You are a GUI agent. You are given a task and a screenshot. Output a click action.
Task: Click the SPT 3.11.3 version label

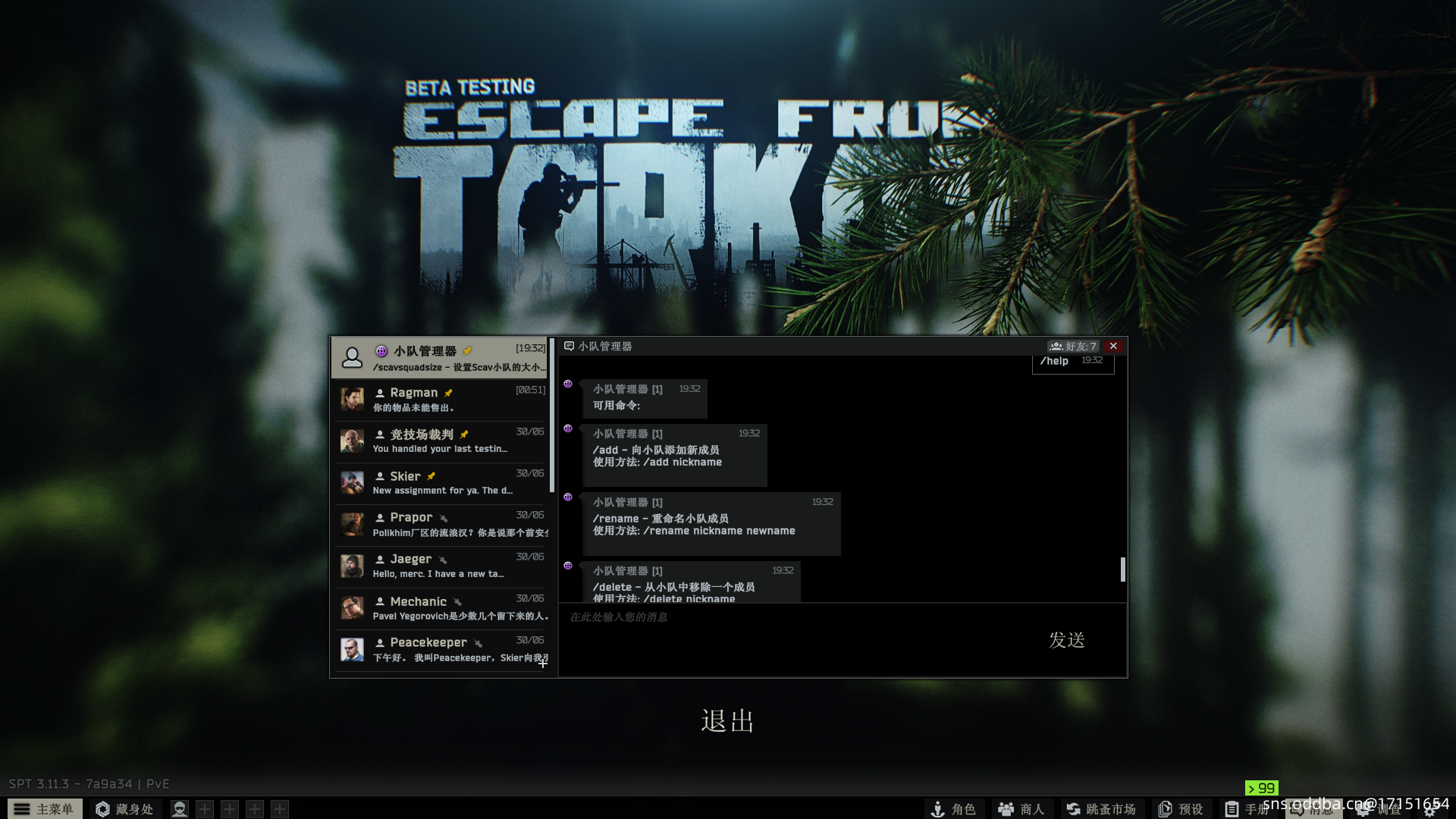(x=89, y=783)
